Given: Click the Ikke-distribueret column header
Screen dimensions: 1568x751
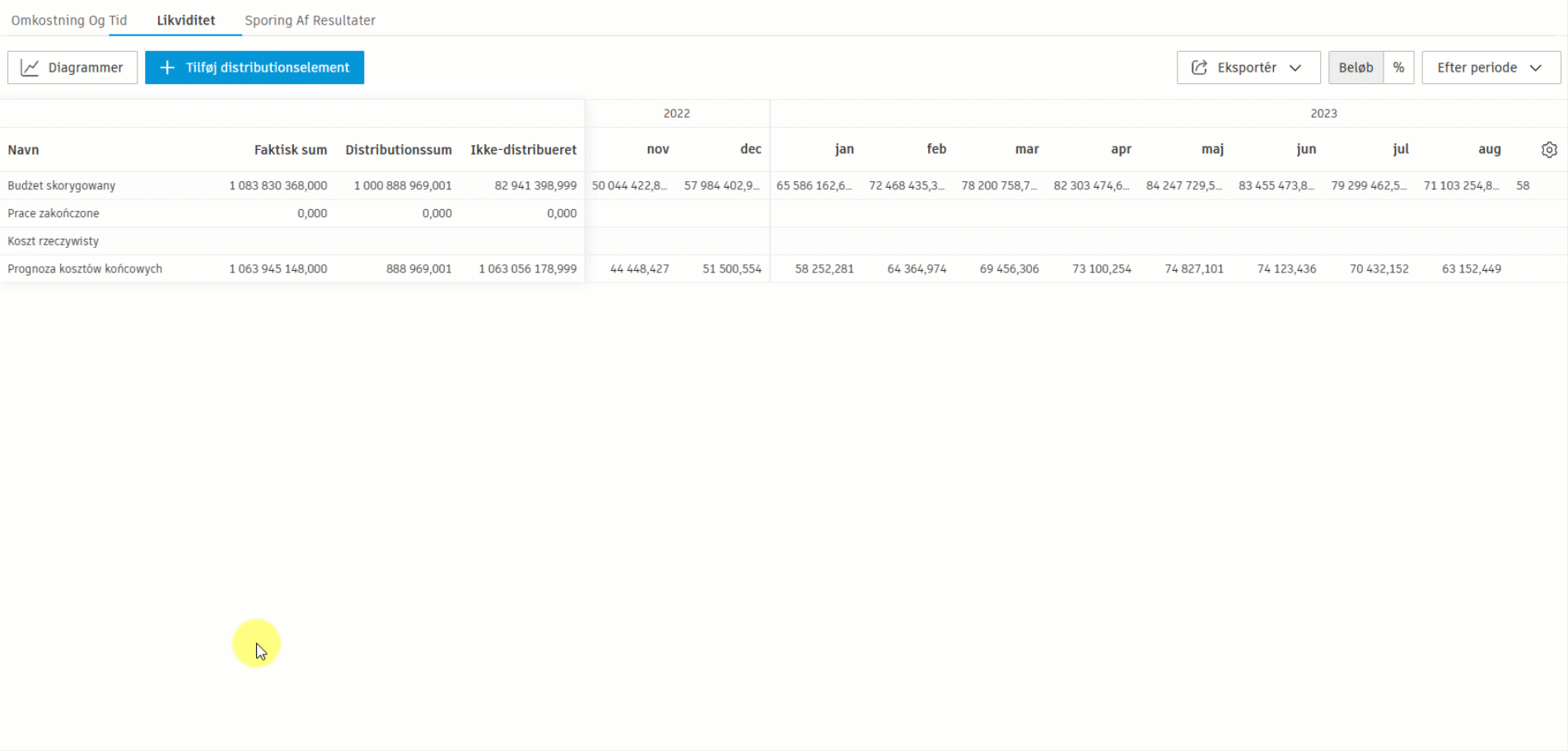Looking at the screenshot, I should pos(523,150).
